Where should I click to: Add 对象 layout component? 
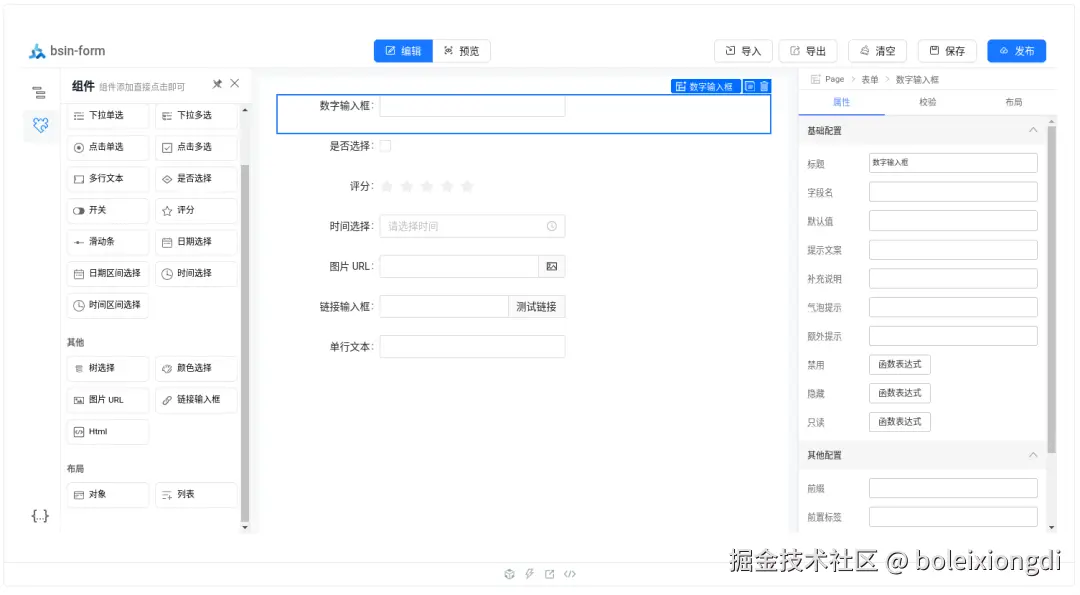[108, 495]
